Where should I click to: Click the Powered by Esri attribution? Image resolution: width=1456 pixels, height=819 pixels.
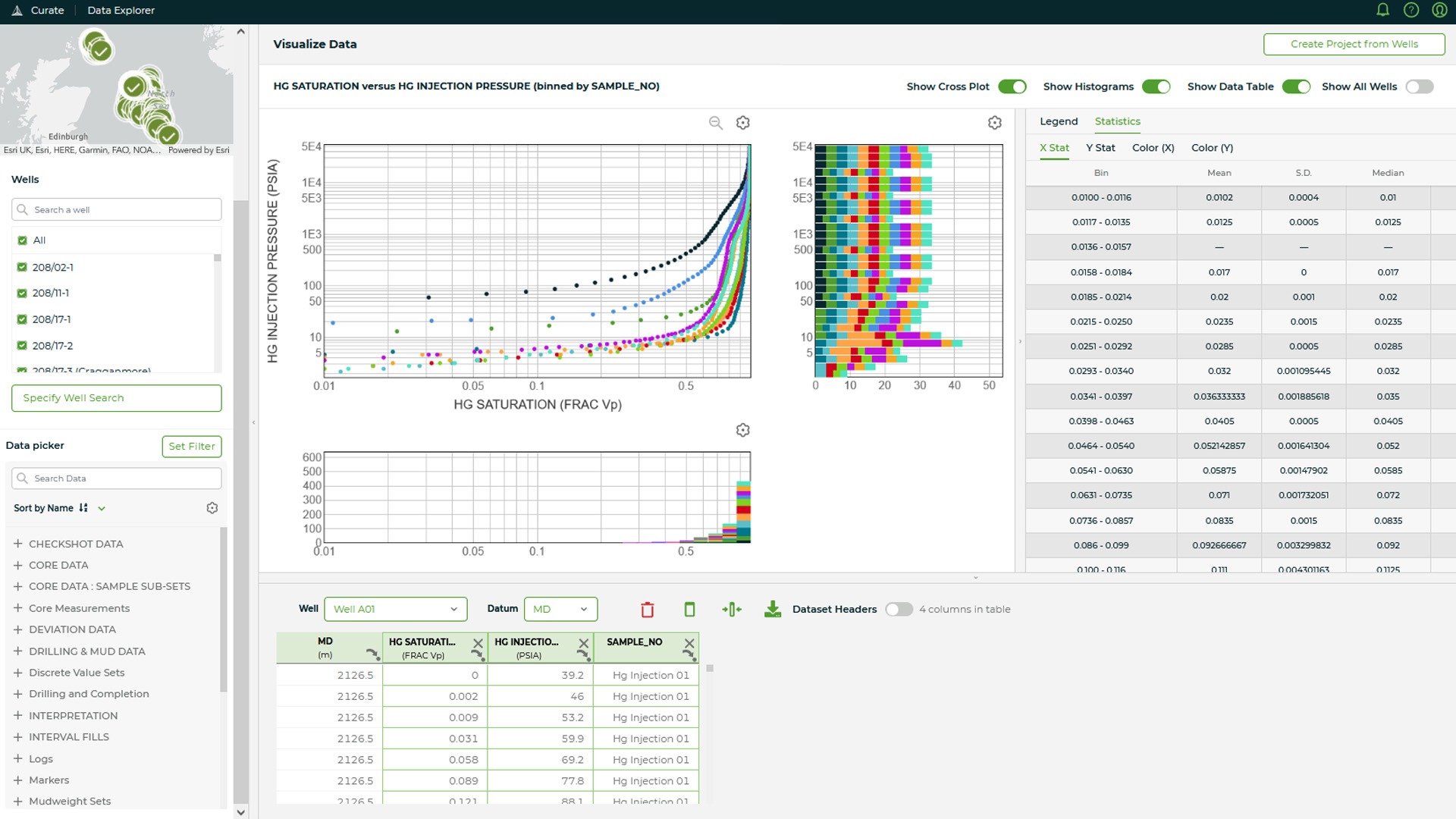(199, 150)
